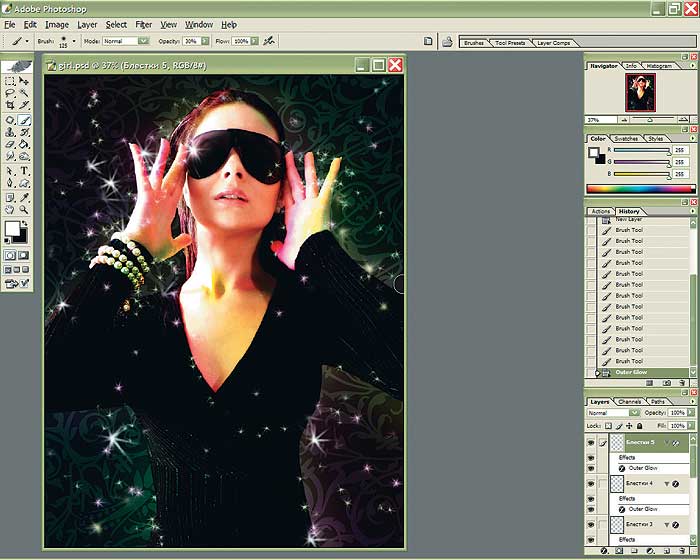Select the Lasso tool
The height and width of the screenshot is (560, 700).
[10, 93]
